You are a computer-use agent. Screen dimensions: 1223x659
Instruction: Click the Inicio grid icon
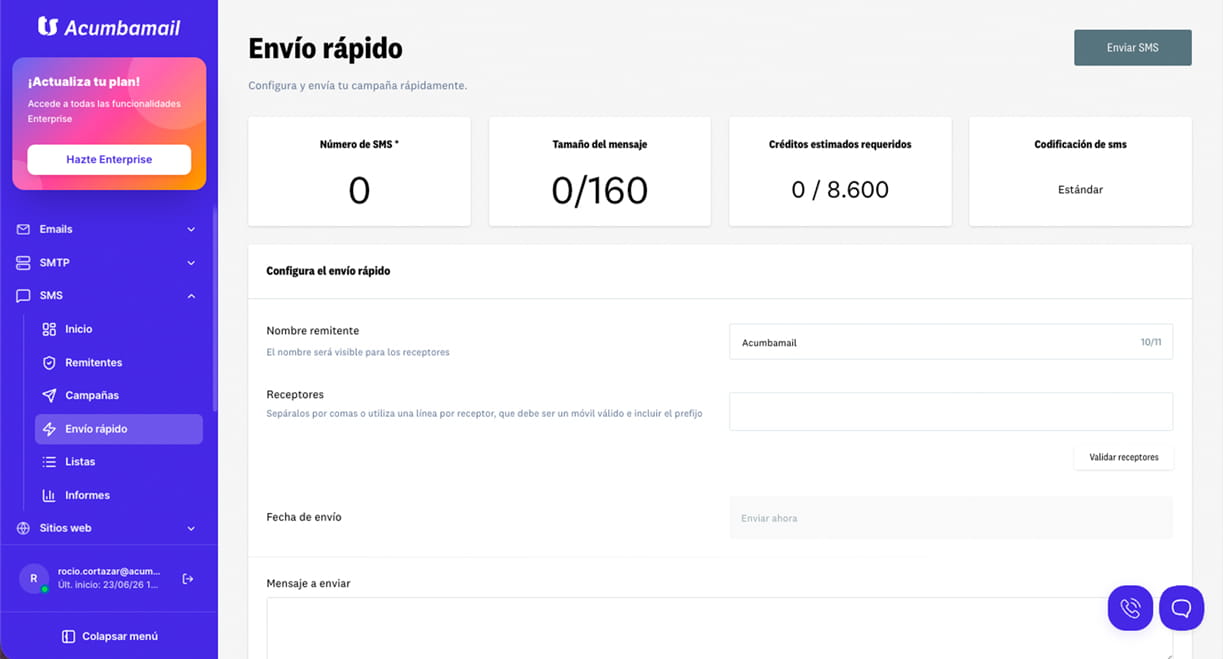(49, 329)
